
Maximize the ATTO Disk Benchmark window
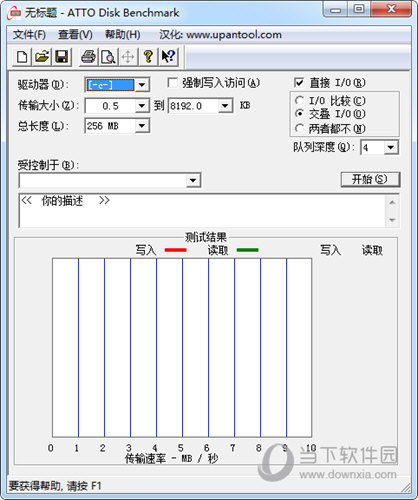pyautogui.click(x=359, y=10)
